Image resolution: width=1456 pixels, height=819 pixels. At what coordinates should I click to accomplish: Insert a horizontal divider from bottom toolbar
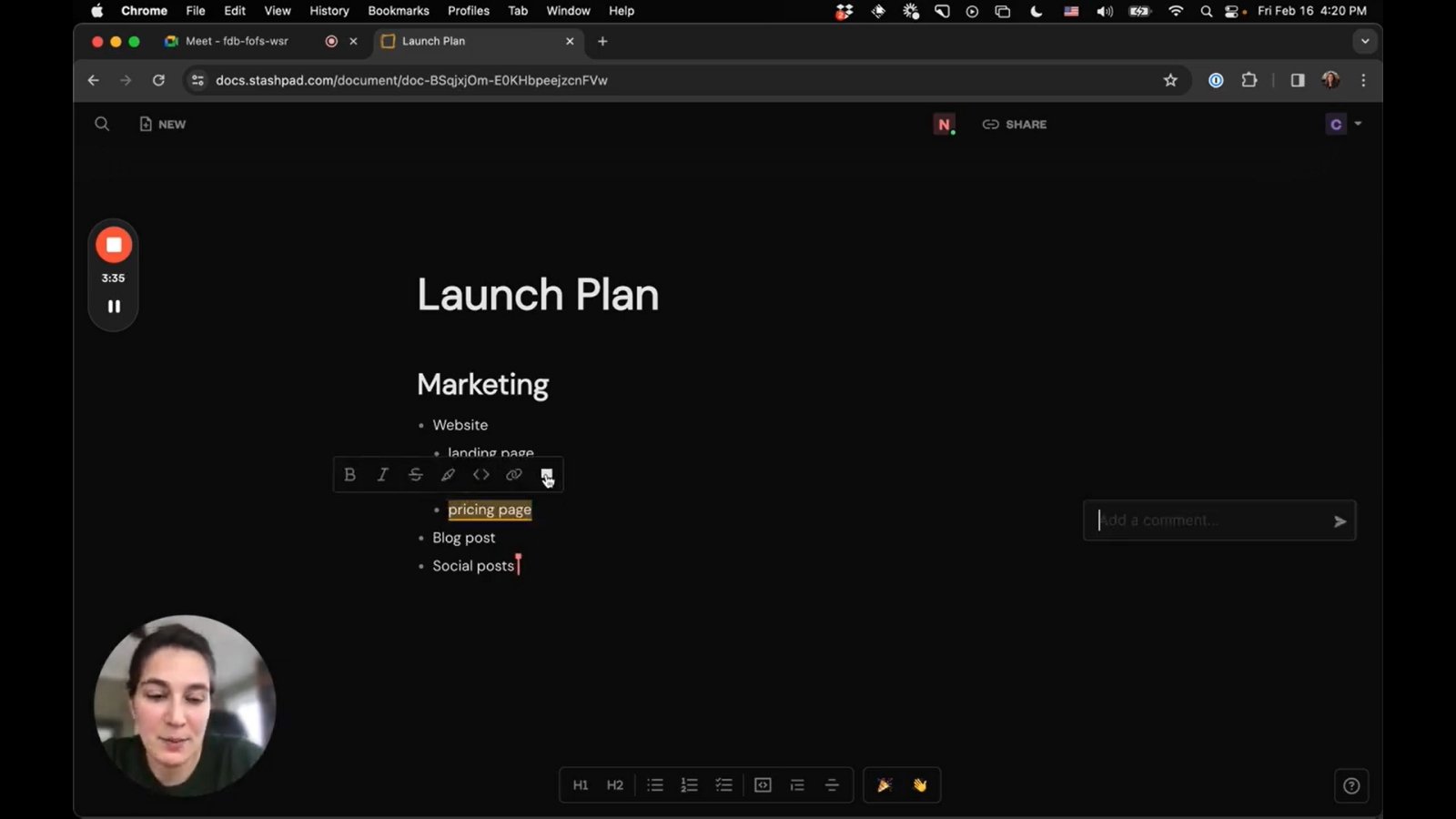coord(832,785)
